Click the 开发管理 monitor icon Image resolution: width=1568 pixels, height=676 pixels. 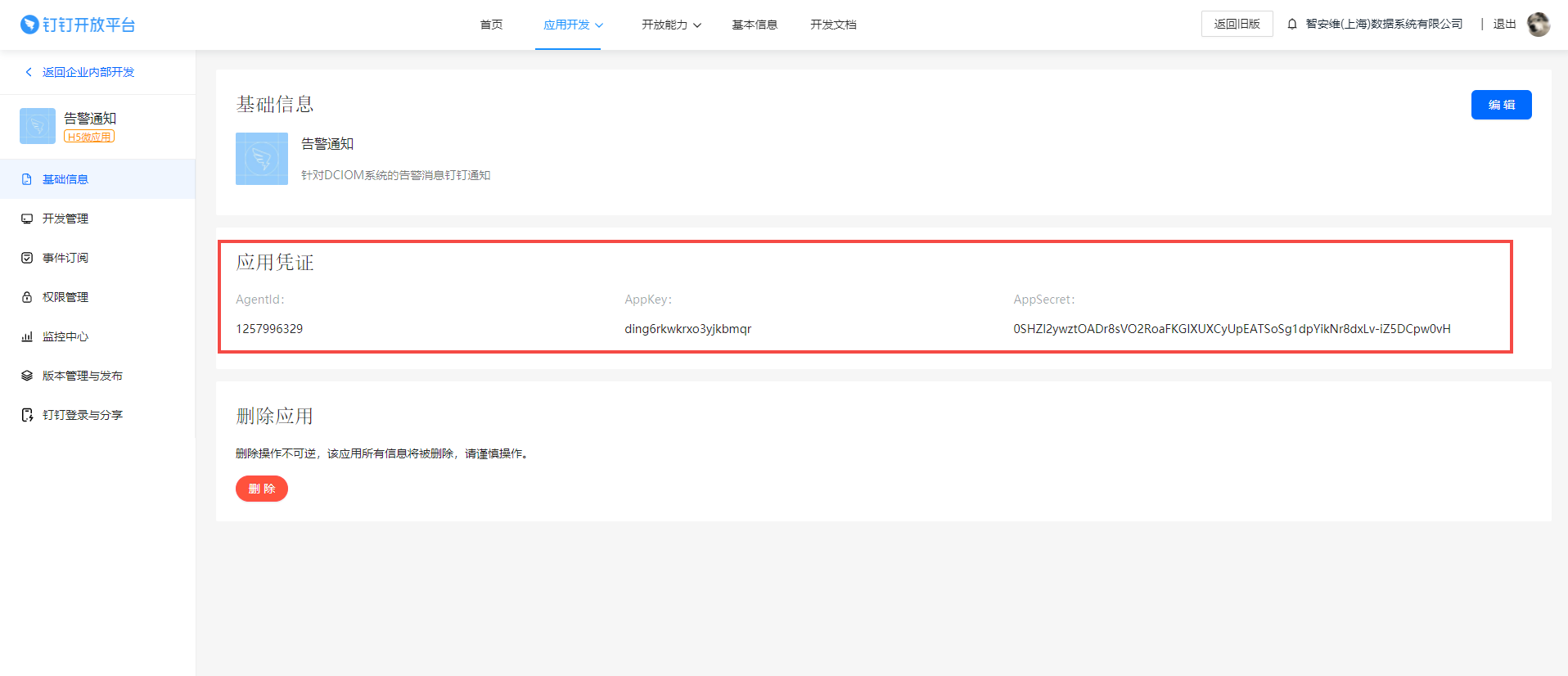tap(27, 219)
